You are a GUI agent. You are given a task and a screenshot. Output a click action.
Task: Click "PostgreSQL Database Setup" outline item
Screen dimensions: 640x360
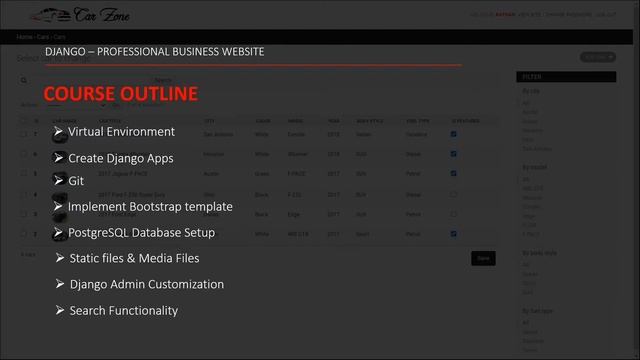(142, 233)
